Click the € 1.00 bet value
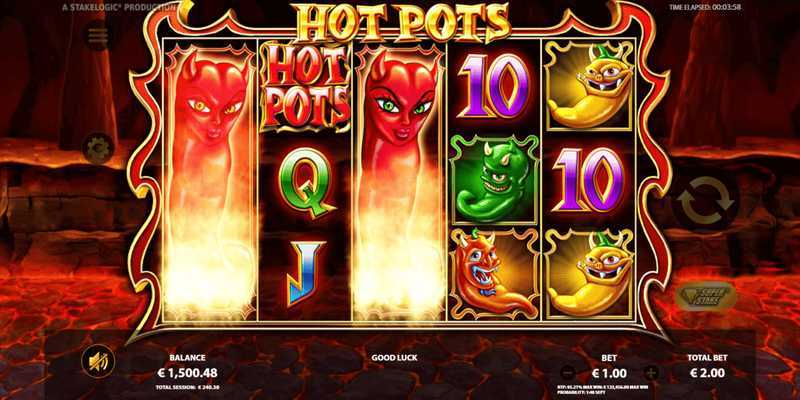This screenshot has height=400, width=800. tap(609, 373)
